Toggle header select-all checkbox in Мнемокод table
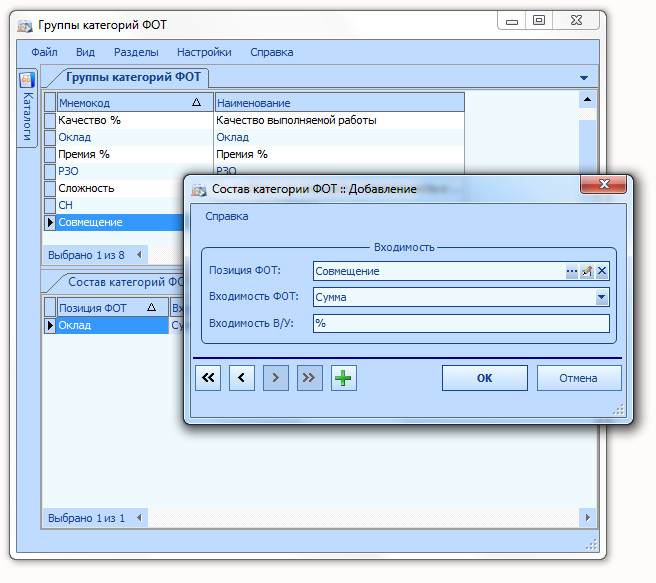The image size is (656, 583). click(50, 102)
